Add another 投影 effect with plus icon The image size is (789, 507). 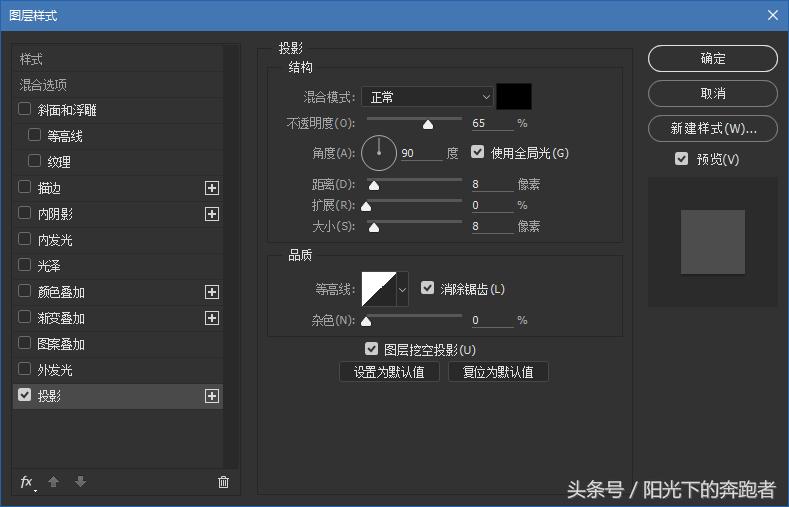(x=212, y=396)
